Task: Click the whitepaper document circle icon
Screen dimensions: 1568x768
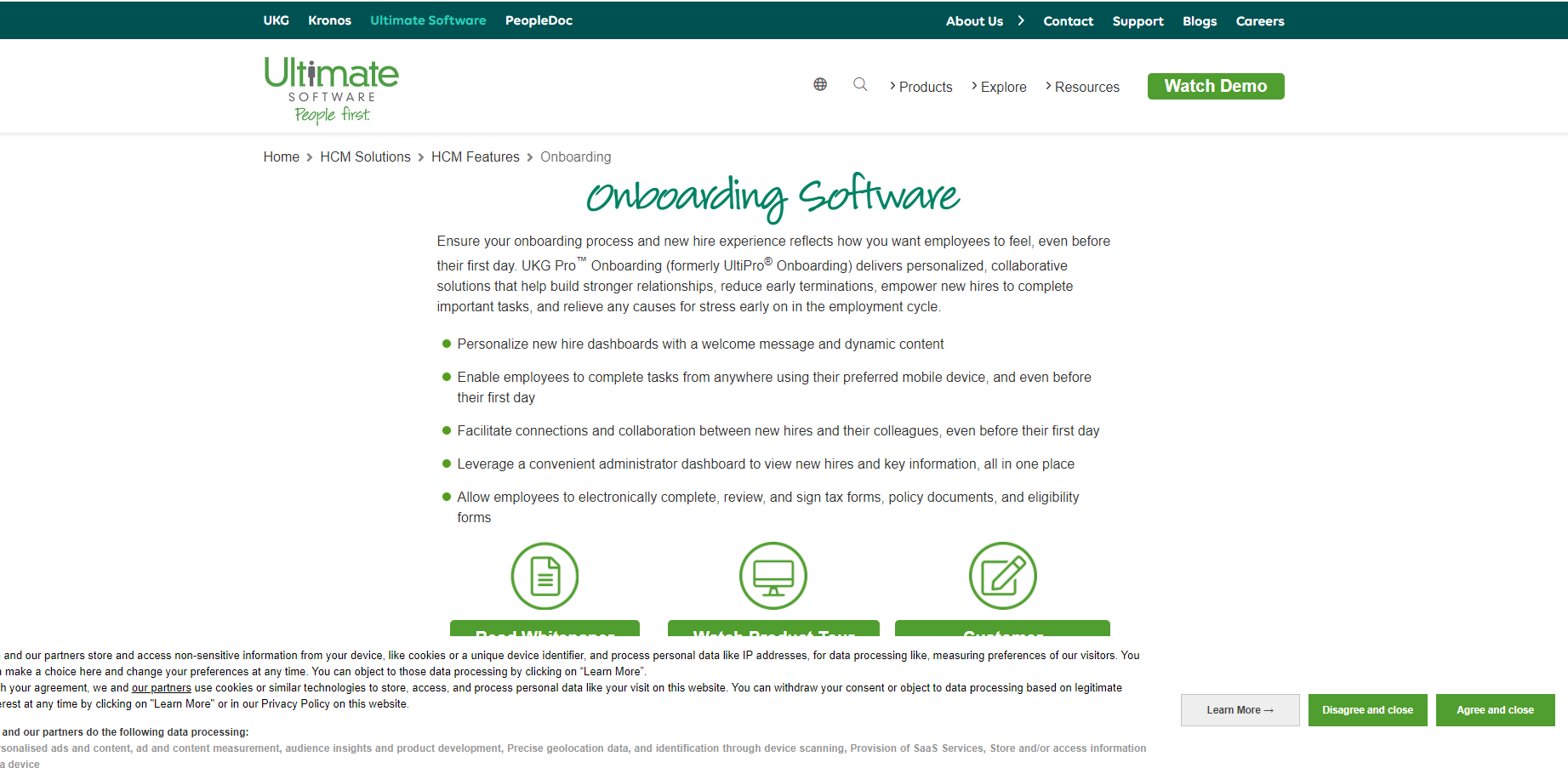Action: (545, 576)
